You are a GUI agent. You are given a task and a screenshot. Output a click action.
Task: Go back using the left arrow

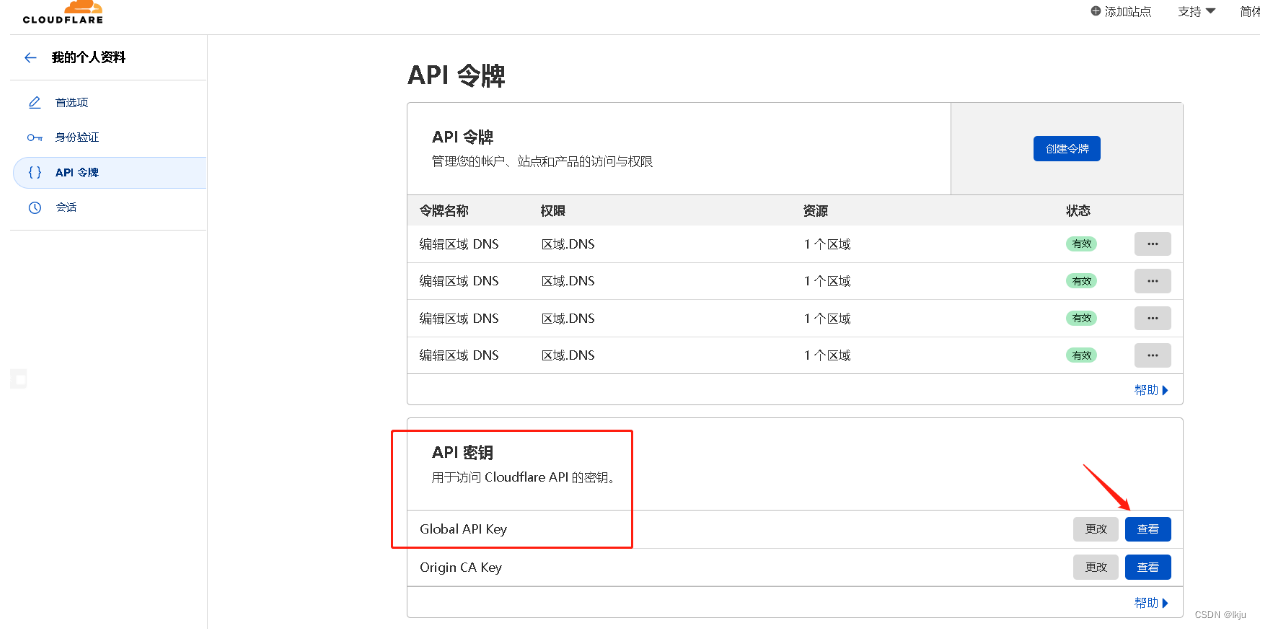[31, 58]
